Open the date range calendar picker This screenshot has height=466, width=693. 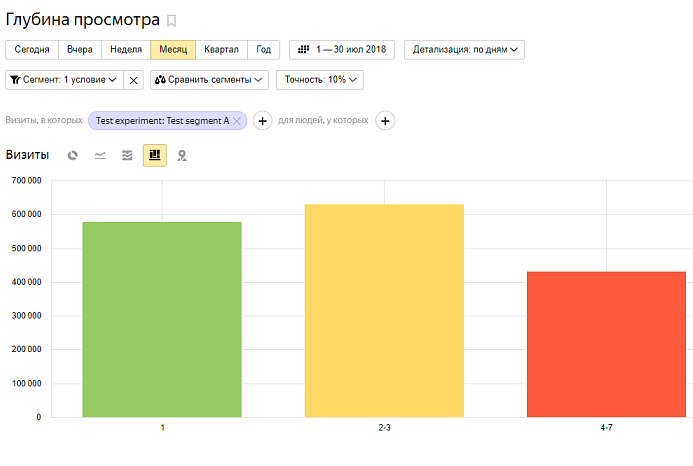click(x=342, y=49)
